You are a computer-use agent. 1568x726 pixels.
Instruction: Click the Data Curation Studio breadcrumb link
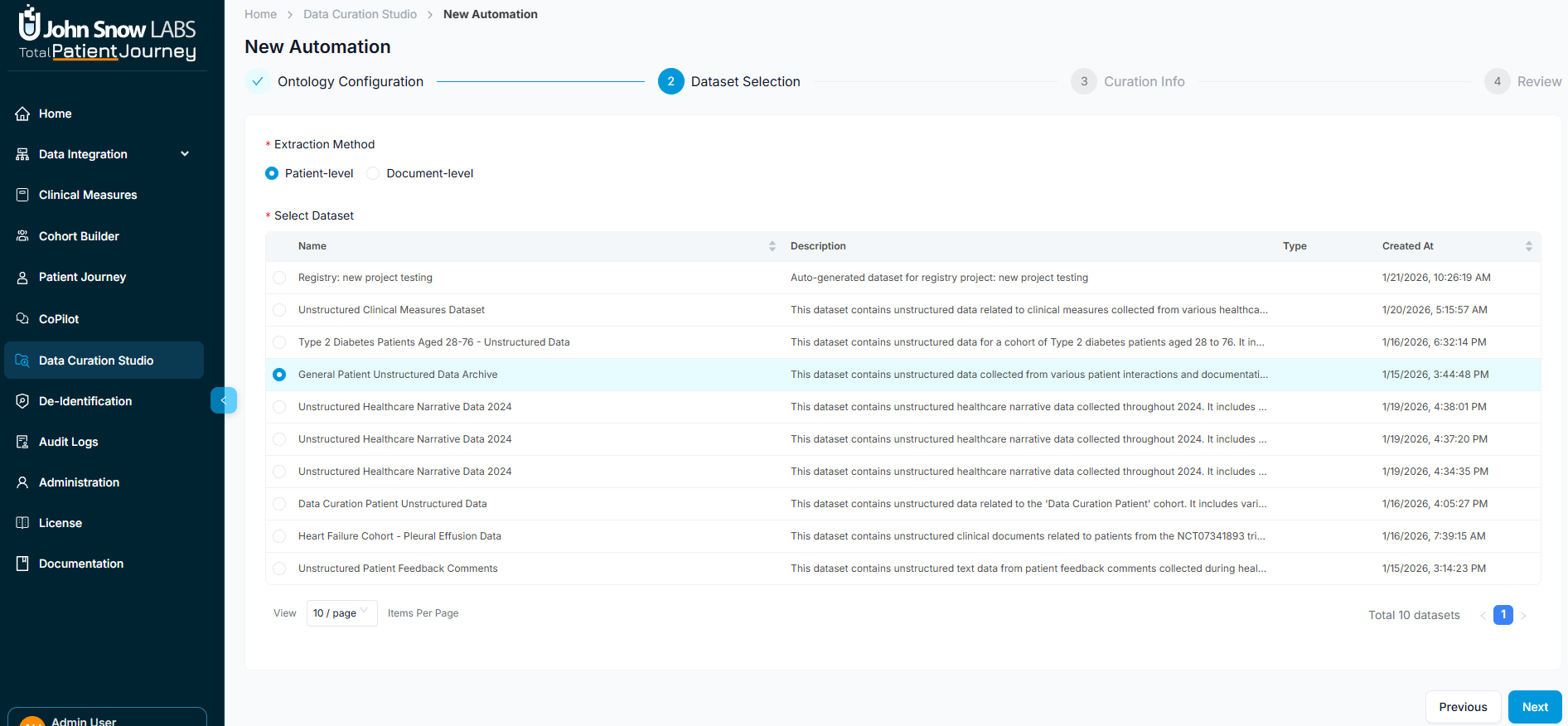coord(360,14)
